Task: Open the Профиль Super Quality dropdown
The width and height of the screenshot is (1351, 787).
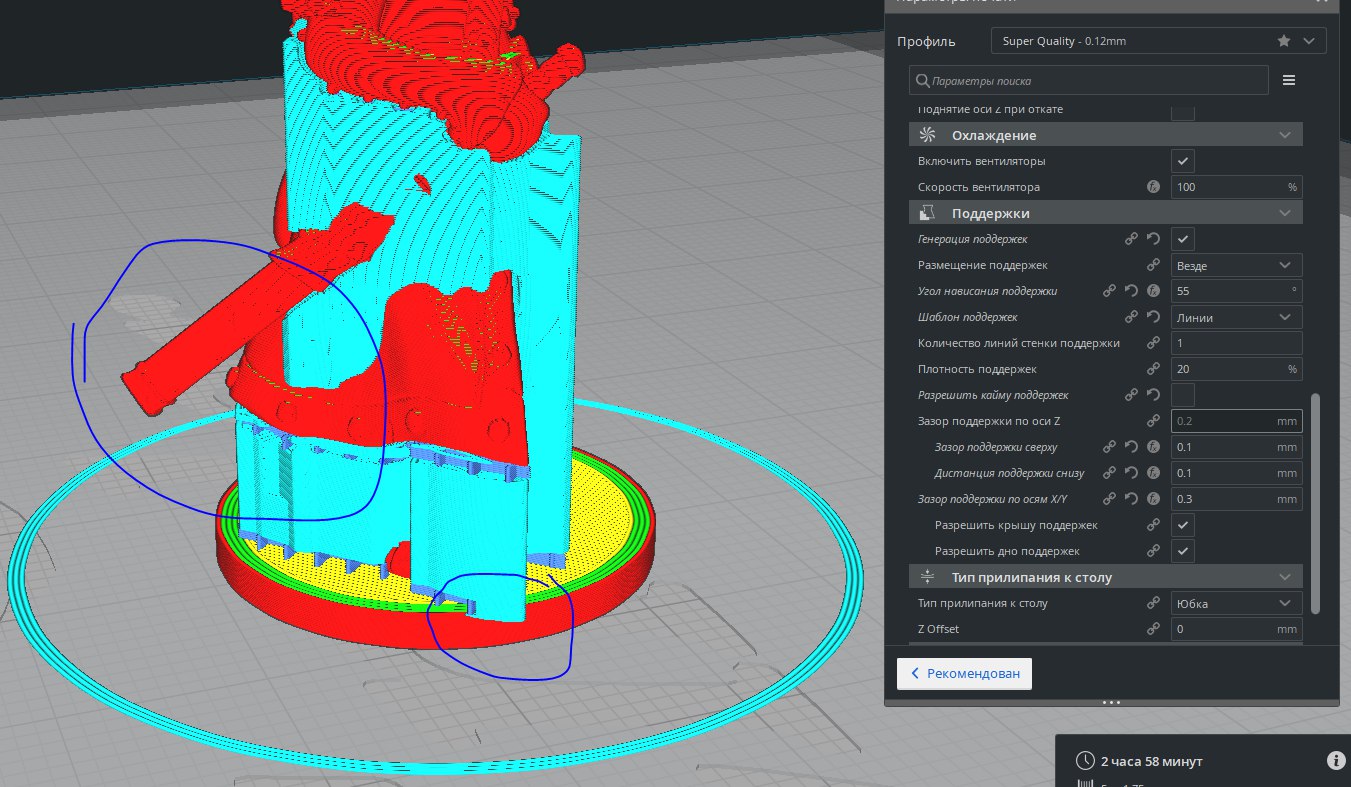Action: pos(1159,41)
